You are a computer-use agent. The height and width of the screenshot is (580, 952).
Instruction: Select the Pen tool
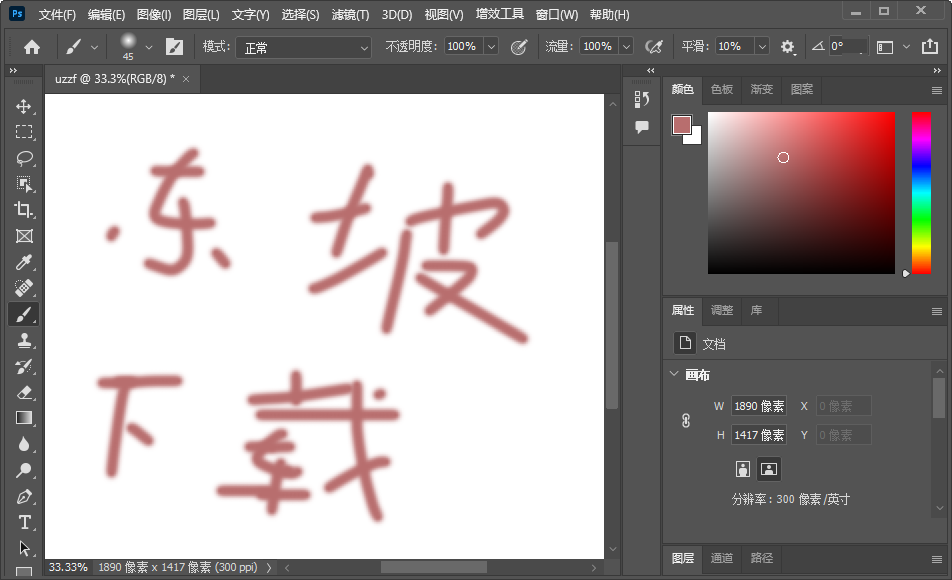(24, 497)
